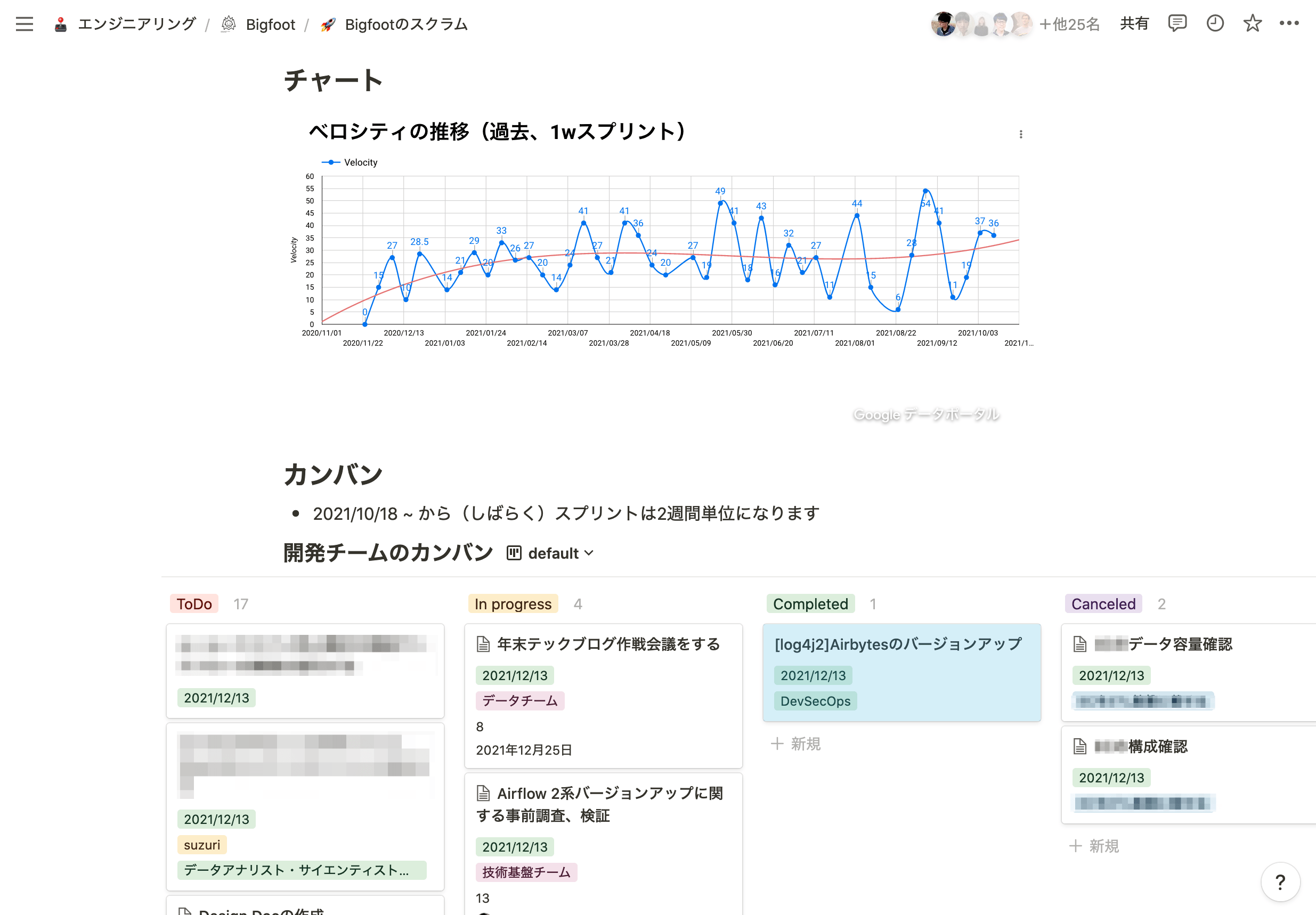
Task: Click the joystick icon beside エンジニアリング
Action: click(60, 24)
